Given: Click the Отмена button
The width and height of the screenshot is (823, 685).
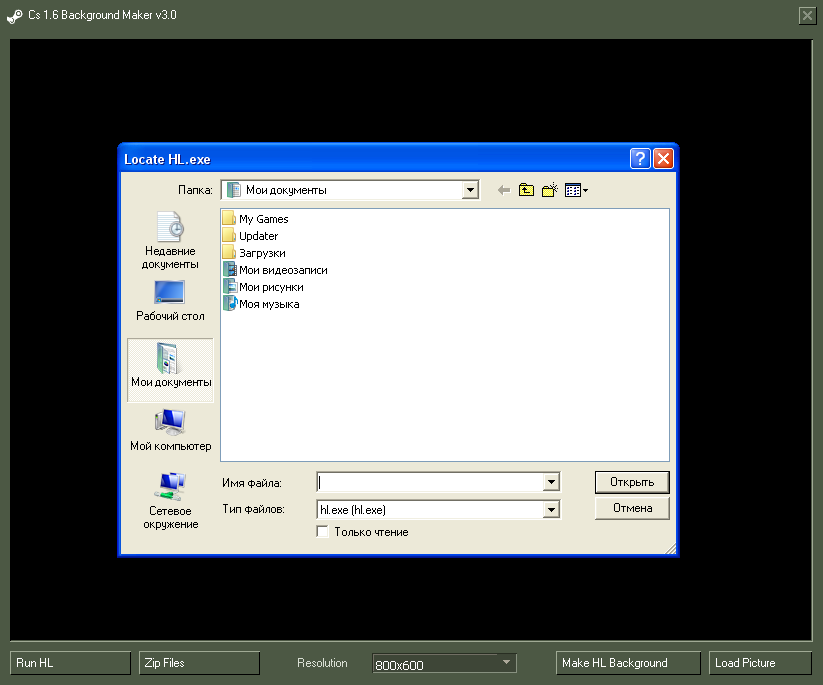Looking at the screenshot, I should click(x=632, y=508).
